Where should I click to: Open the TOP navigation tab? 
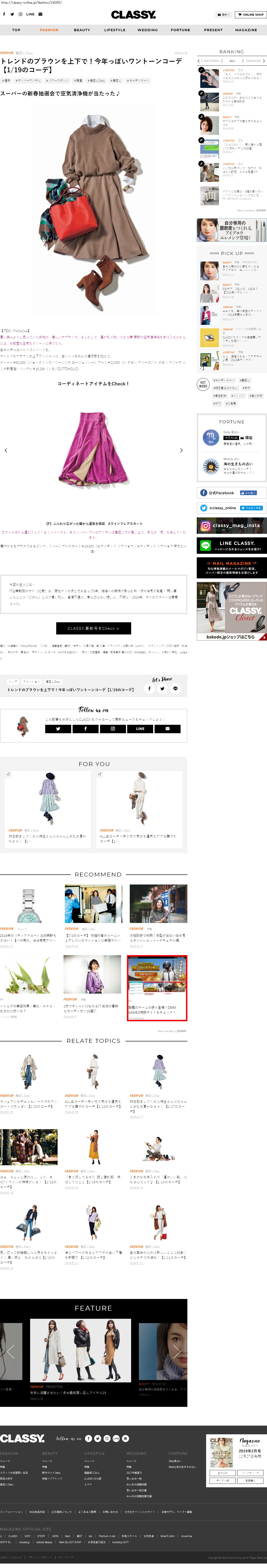coord(16,30)
